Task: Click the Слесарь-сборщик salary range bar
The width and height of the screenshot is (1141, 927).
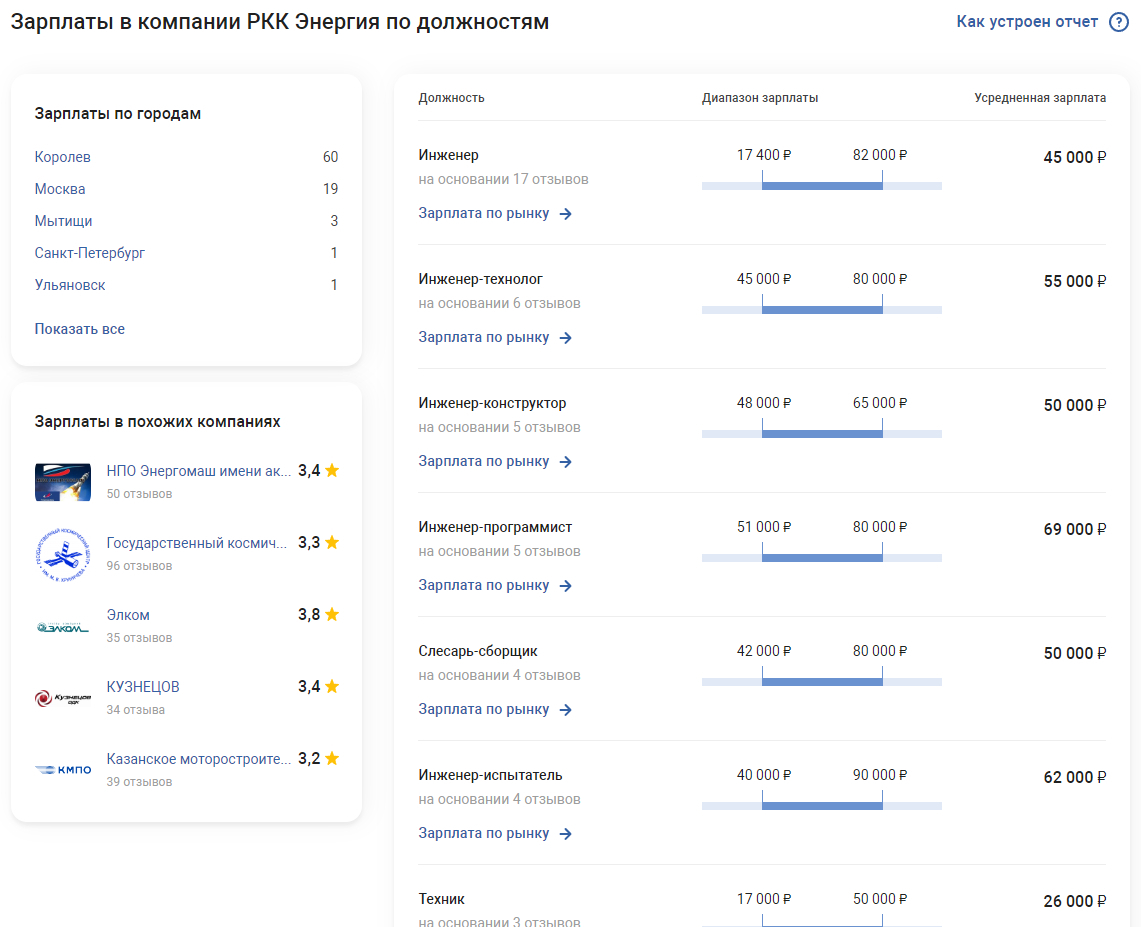Action: (822, 681)
